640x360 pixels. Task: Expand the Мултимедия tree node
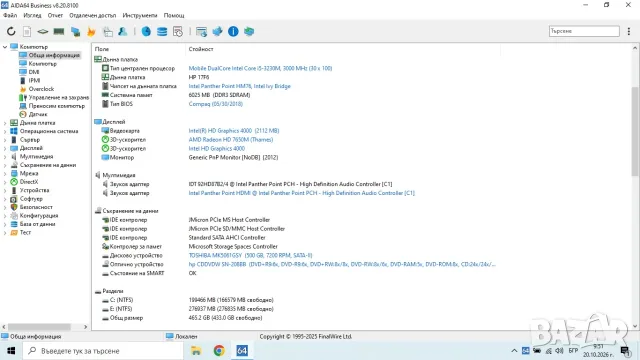pos(5,157)
